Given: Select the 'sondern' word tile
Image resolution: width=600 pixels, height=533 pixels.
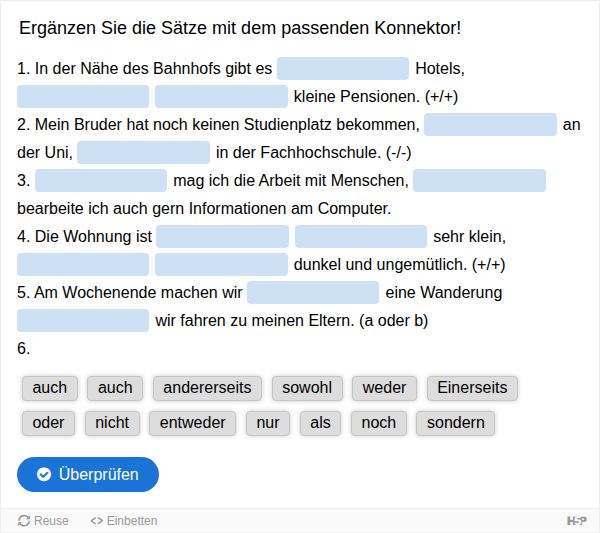Looking at the screenshot, I should [x=455, y=423].
